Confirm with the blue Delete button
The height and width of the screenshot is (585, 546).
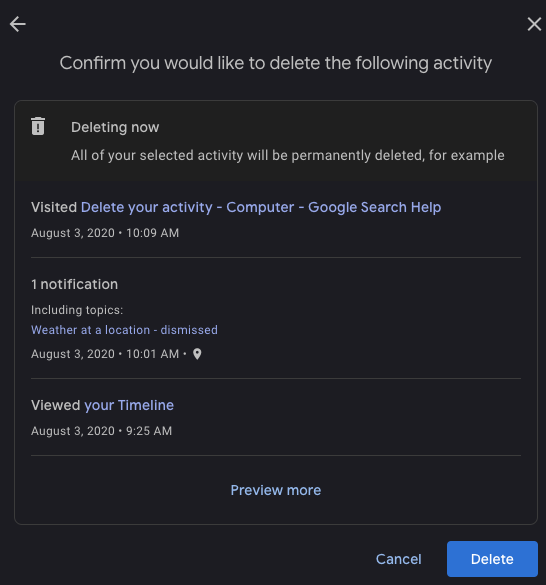492,559
